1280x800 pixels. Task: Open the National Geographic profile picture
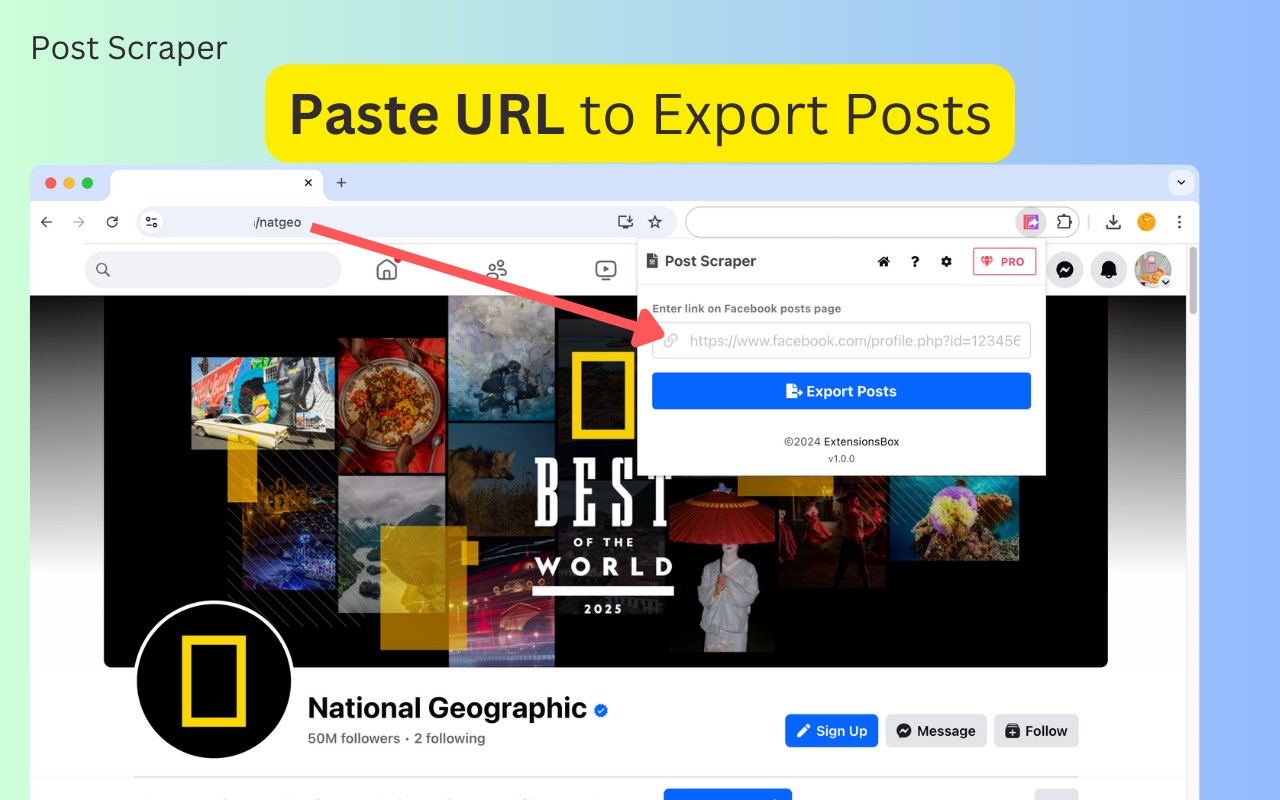213,680
